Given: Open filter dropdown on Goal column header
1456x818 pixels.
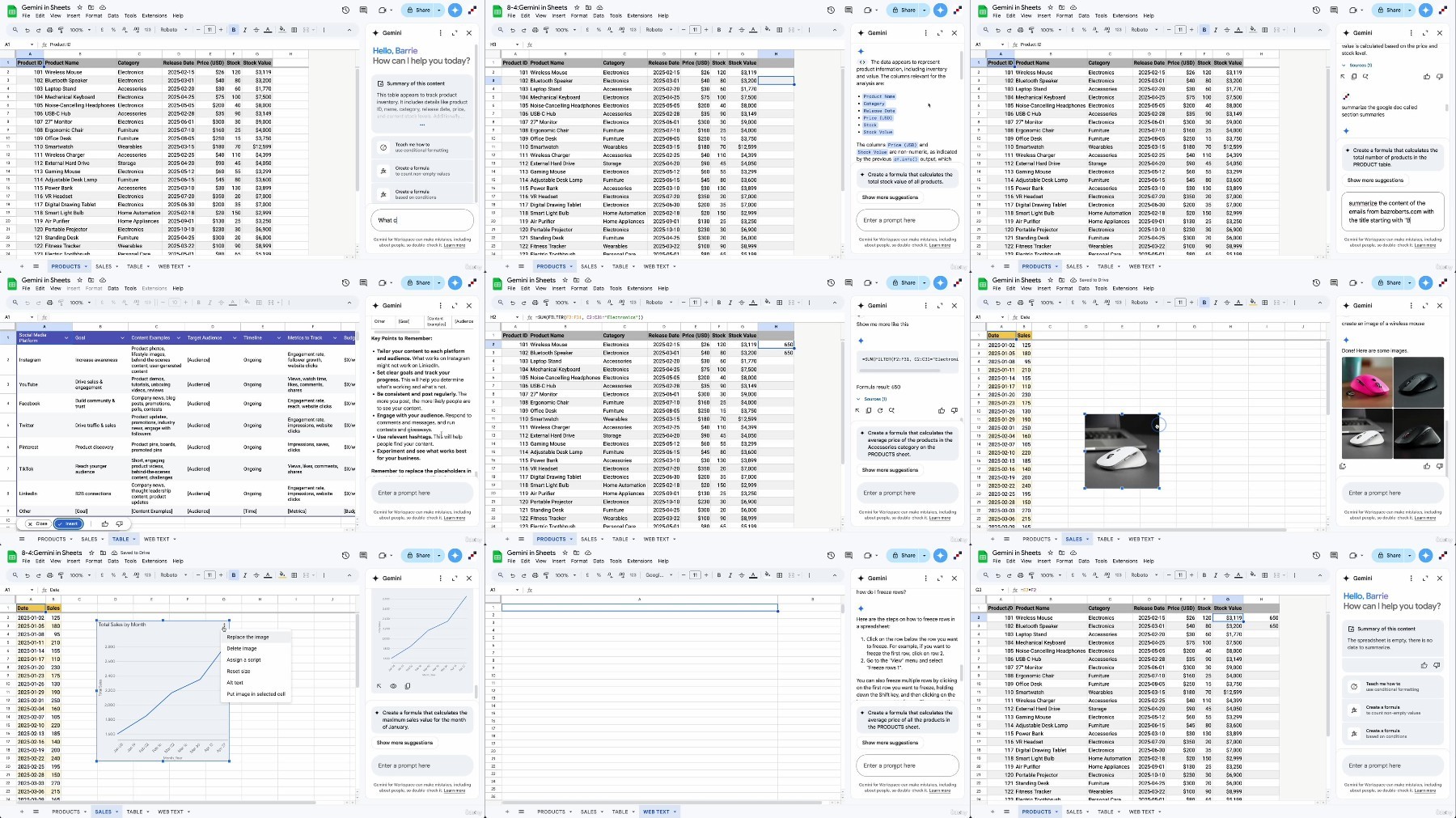Looking at the screenshot, I should click(122, 337).
